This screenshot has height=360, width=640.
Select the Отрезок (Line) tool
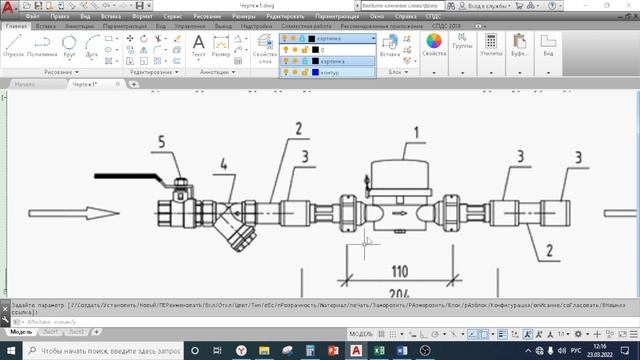tap(13, 45)
